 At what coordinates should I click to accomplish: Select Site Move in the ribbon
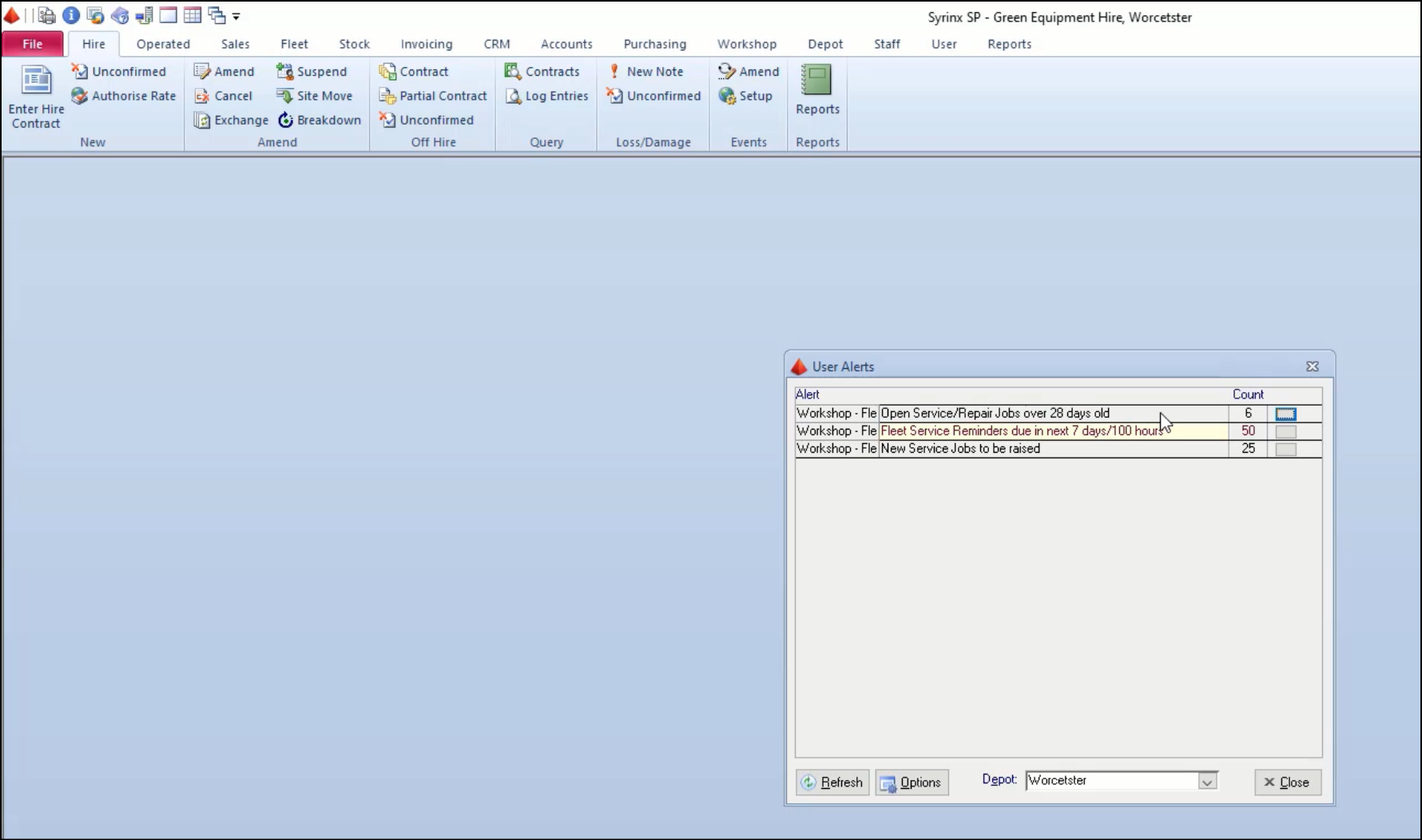(285, 96)
